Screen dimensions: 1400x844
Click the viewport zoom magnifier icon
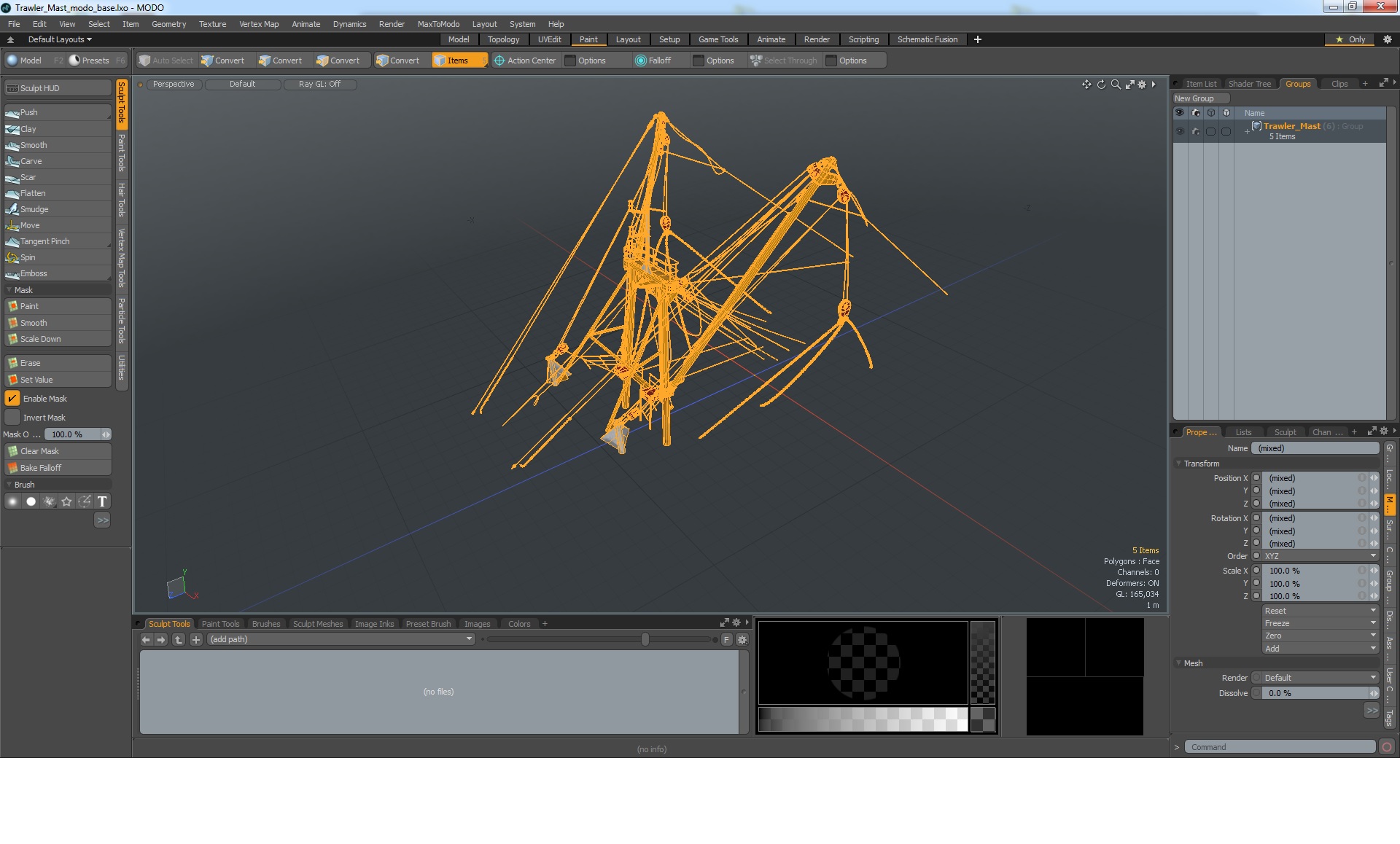click(1116, 85)
